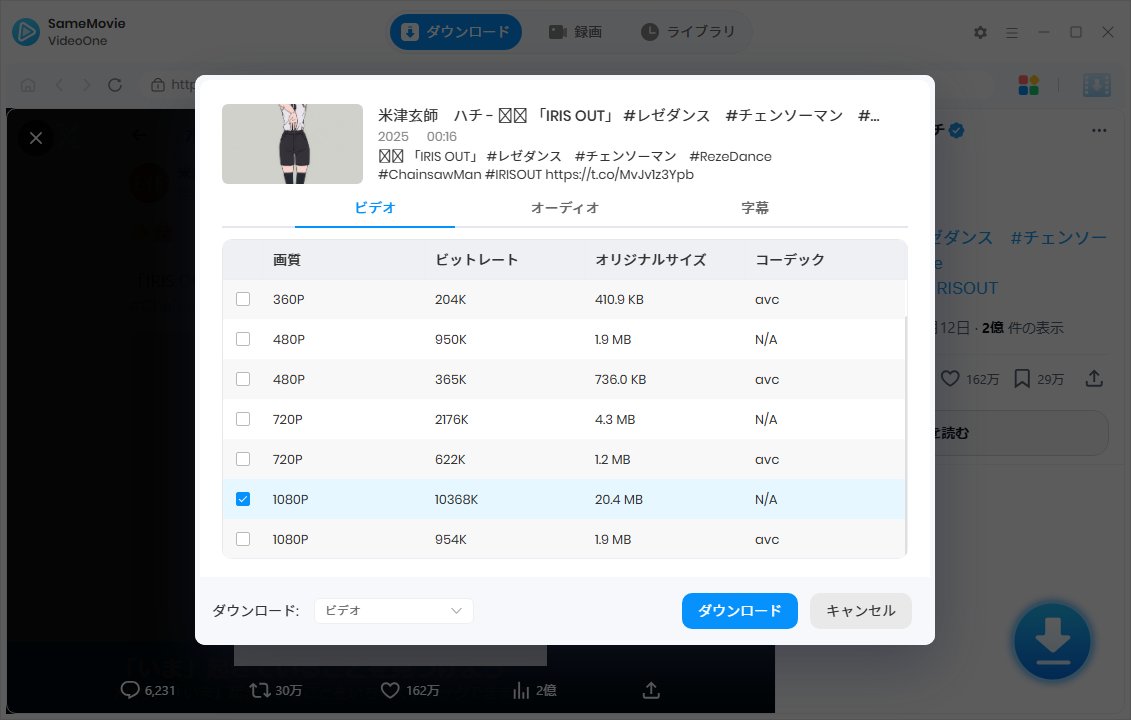The width and height of the screenshot is (1131, 720).
Task: Switch to the ビデオ tab
Action: 375,208
